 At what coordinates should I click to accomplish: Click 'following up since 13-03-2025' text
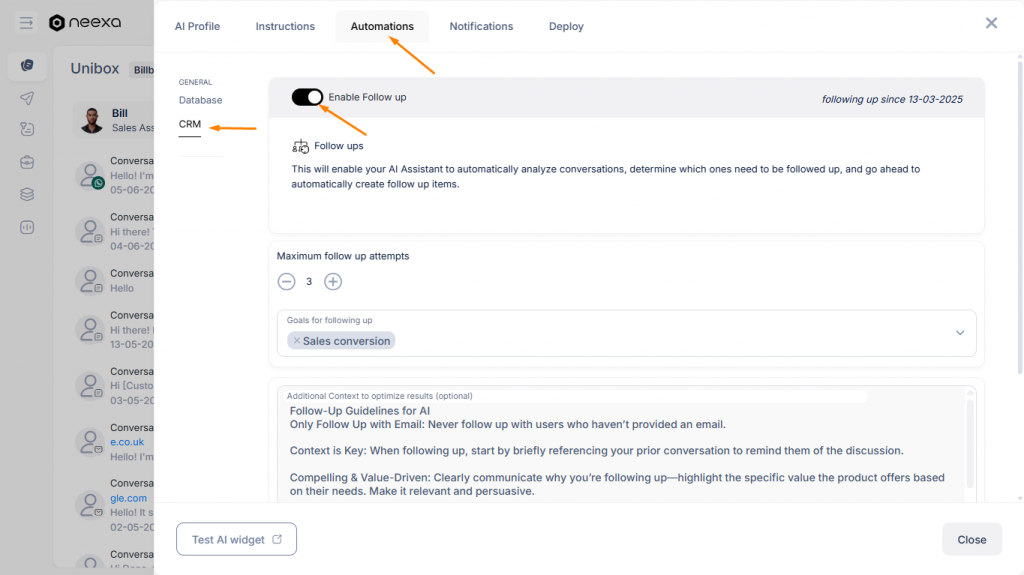click(x=892, y=99)
